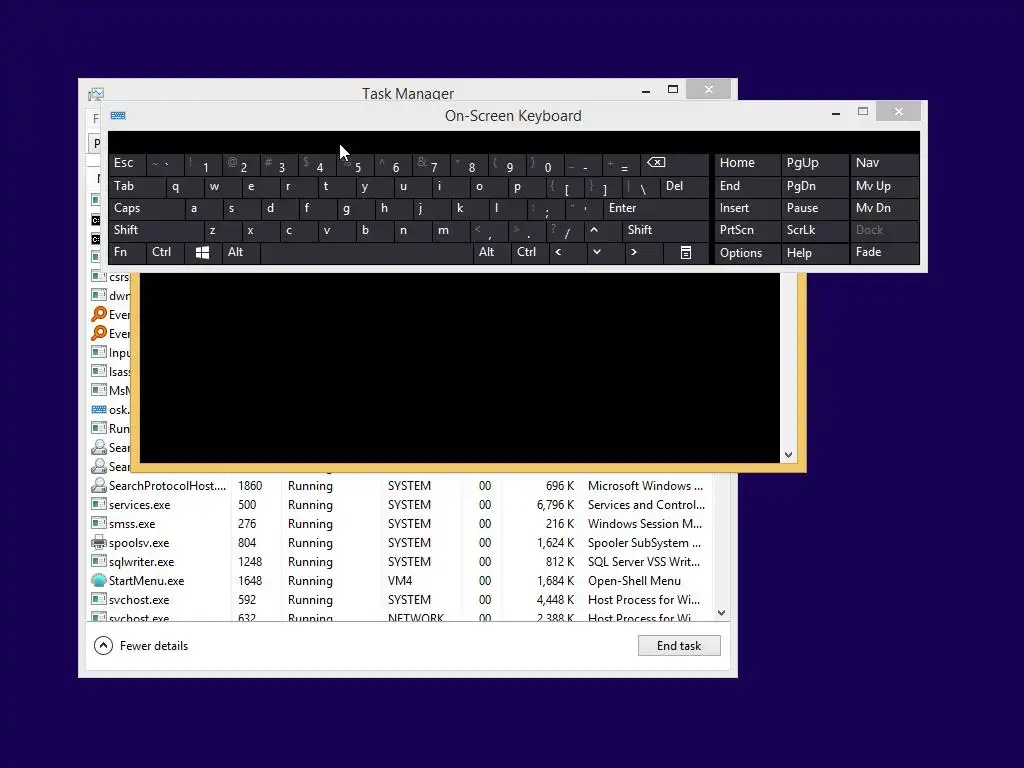Click the PgDn key

(815, 186)
